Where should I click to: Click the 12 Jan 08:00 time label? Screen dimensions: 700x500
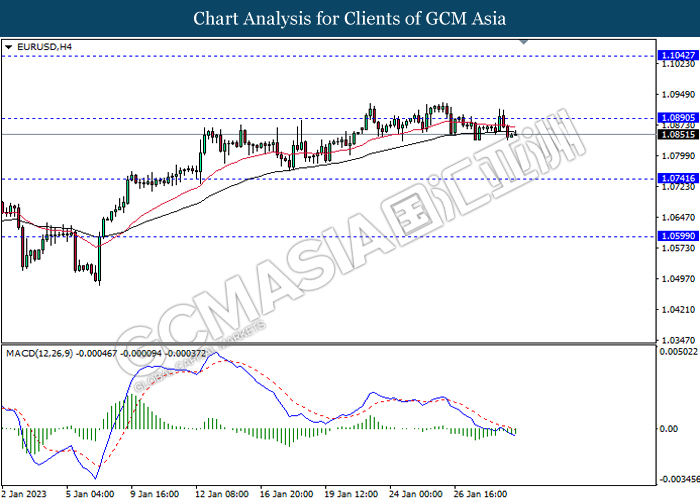(222, 494)
